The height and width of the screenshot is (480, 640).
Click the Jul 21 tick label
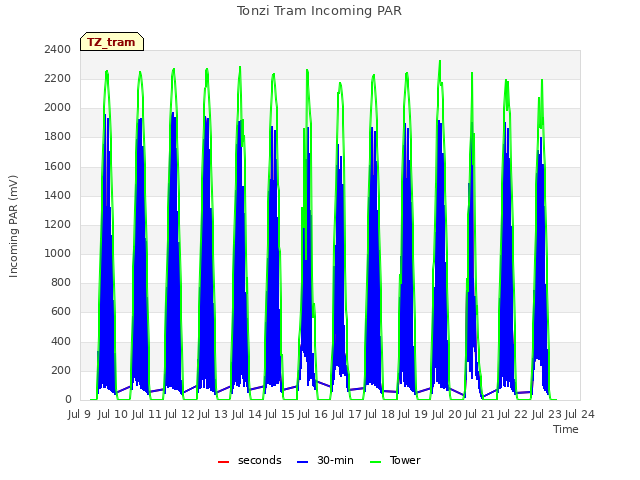tap(479, 415)
